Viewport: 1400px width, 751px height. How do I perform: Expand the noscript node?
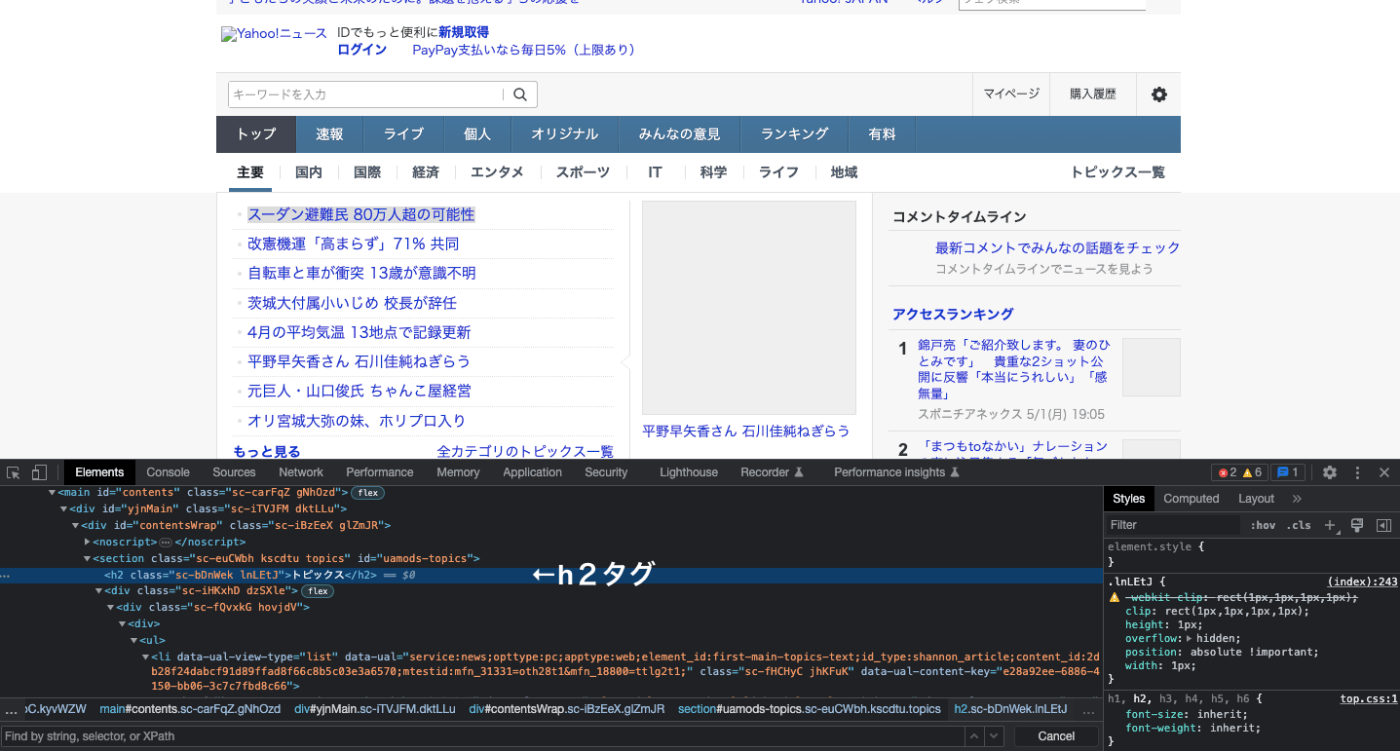87,542
